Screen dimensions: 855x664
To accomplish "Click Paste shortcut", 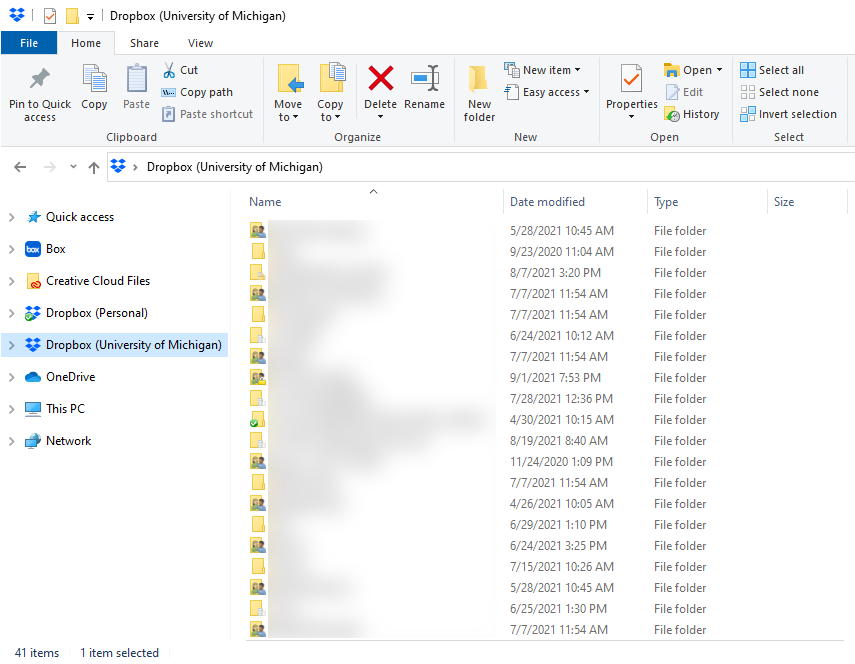I will (208, 114).
